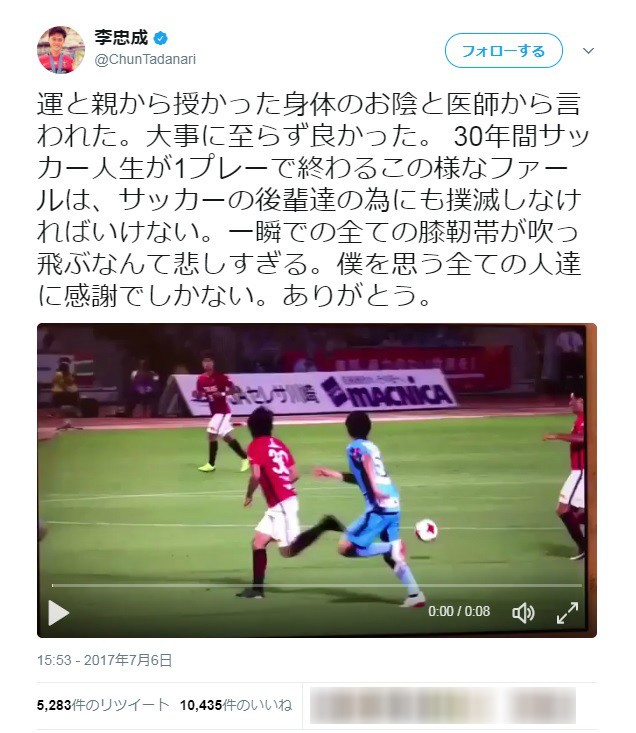This screenshot has height=733, width=636.
Task: Mute the video with the speaker icon
Action: (523, 612)
